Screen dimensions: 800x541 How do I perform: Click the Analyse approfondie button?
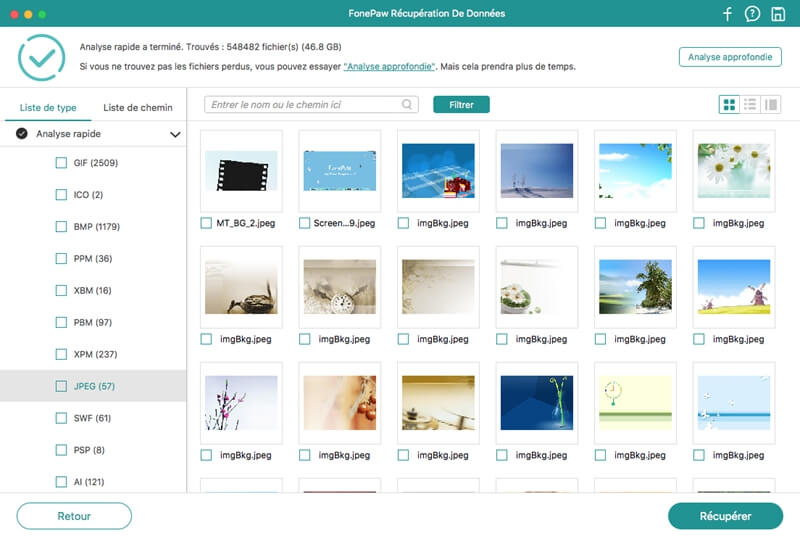tap(730, 57)
